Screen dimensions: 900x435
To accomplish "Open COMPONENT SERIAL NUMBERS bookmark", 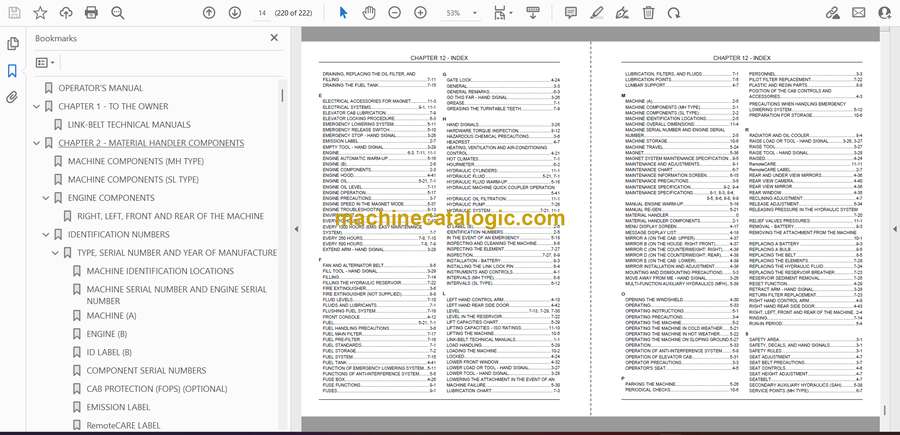I will pyautogui.click(x=146, y=371).
